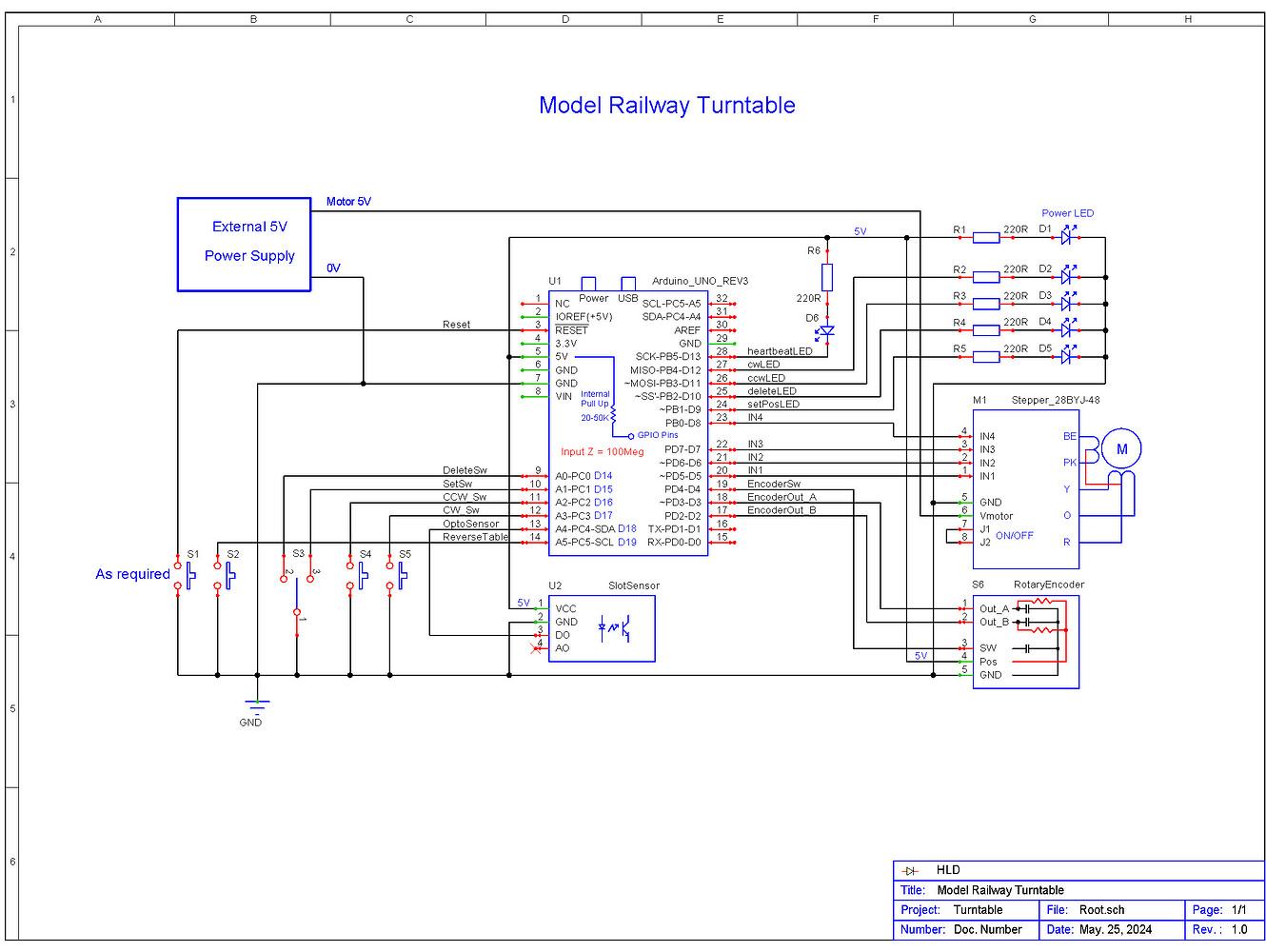Click pushbutton switch S5
This screenshot has height=952, width=1266.
[x=397, y=575]
